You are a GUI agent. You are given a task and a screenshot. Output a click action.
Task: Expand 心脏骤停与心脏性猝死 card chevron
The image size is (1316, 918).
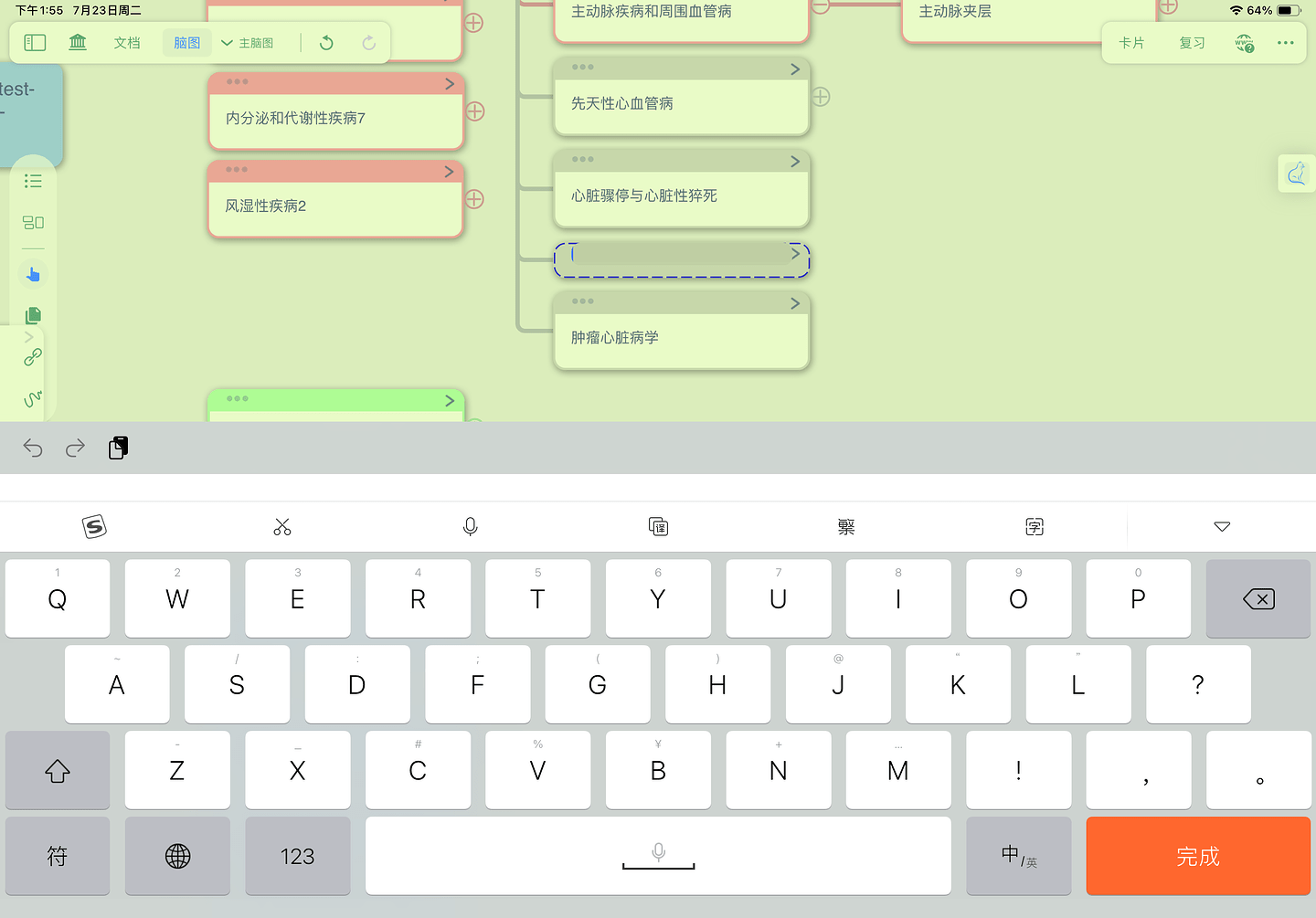tap(795, 162)
